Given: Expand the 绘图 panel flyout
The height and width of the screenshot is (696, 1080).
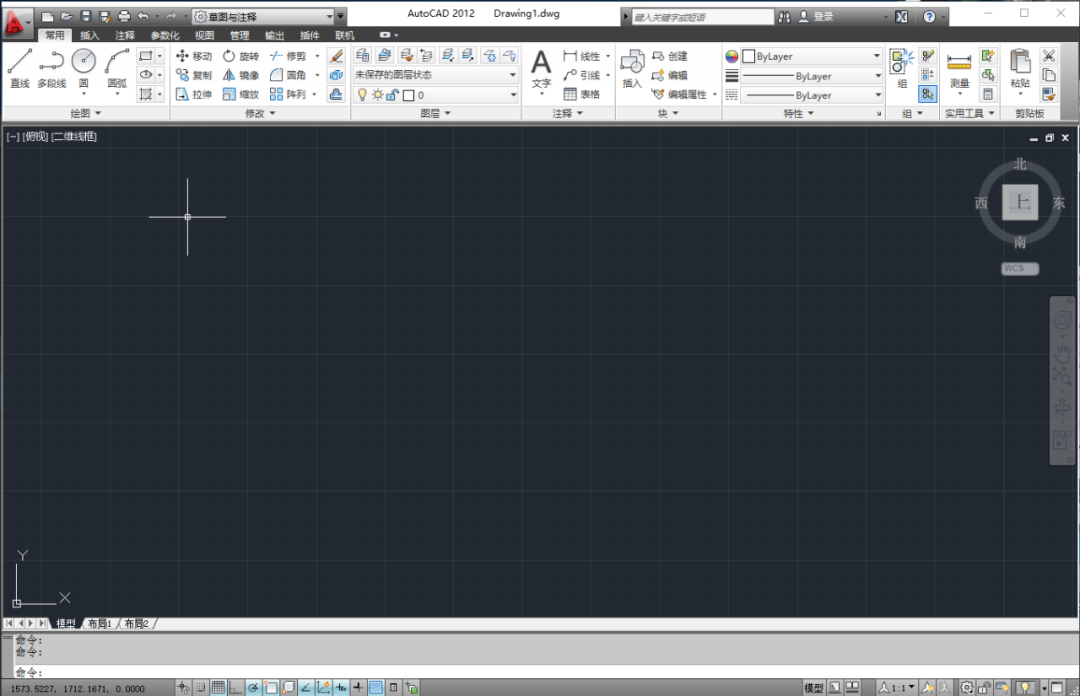Looking at the screenshot, I should coord(85,113).
